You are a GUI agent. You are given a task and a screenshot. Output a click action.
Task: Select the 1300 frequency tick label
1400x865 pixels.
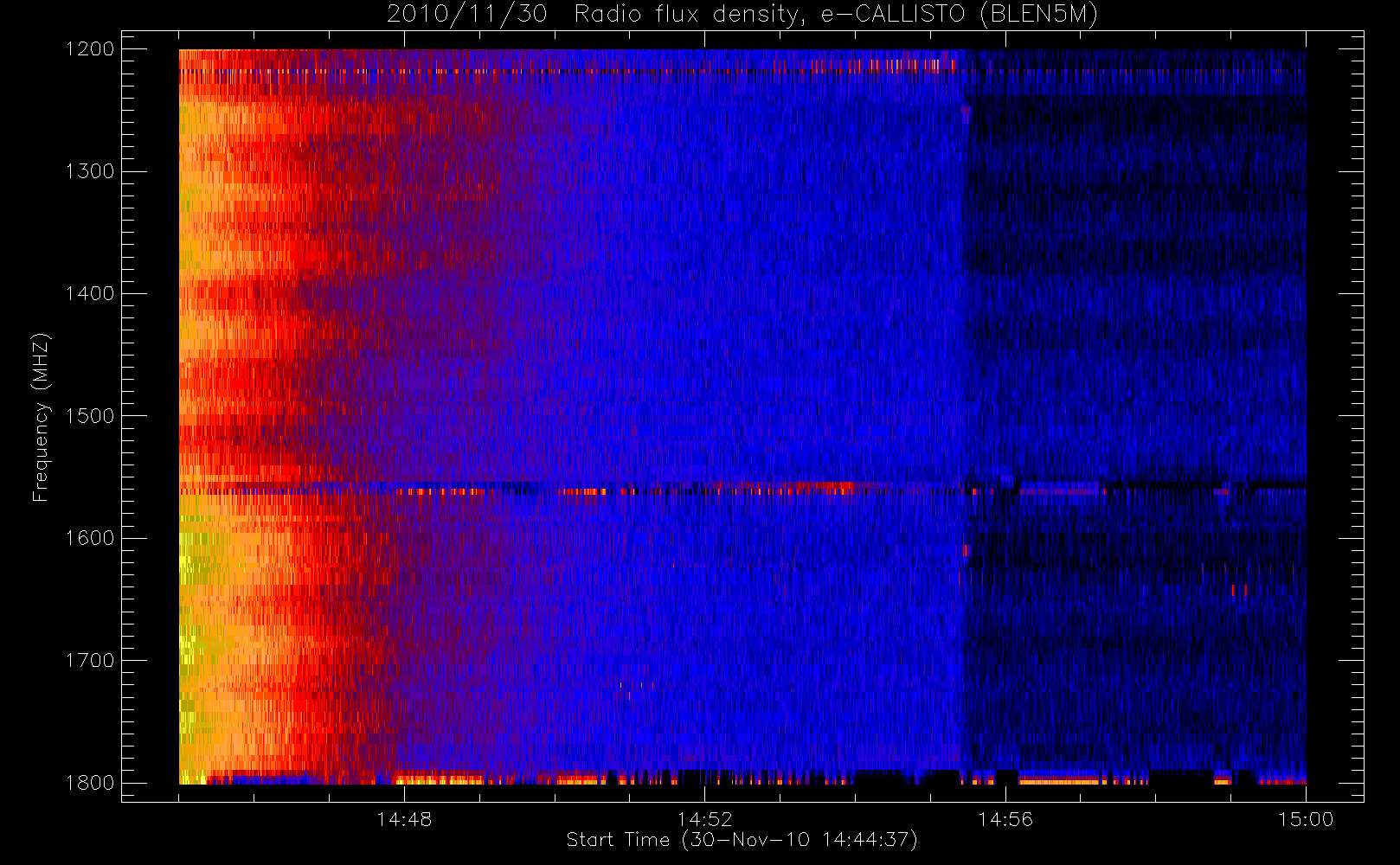pyautogui.click(x=90, y=171)
